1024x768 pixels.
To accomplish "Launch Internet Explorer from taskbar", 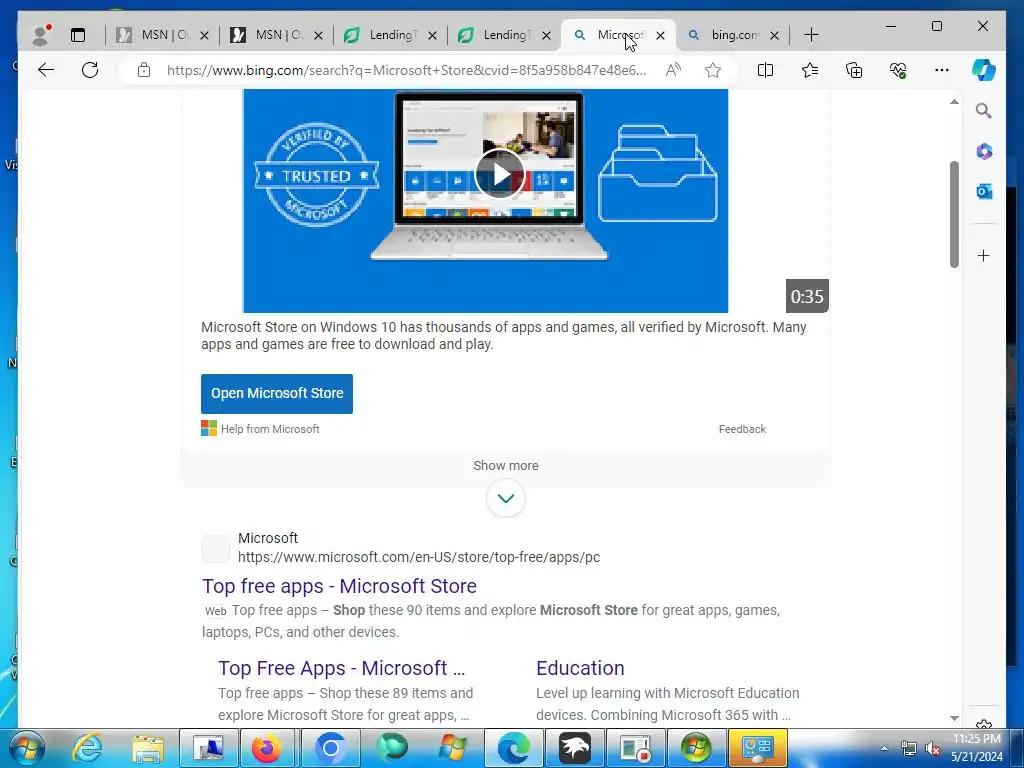I will click(88, 748).
